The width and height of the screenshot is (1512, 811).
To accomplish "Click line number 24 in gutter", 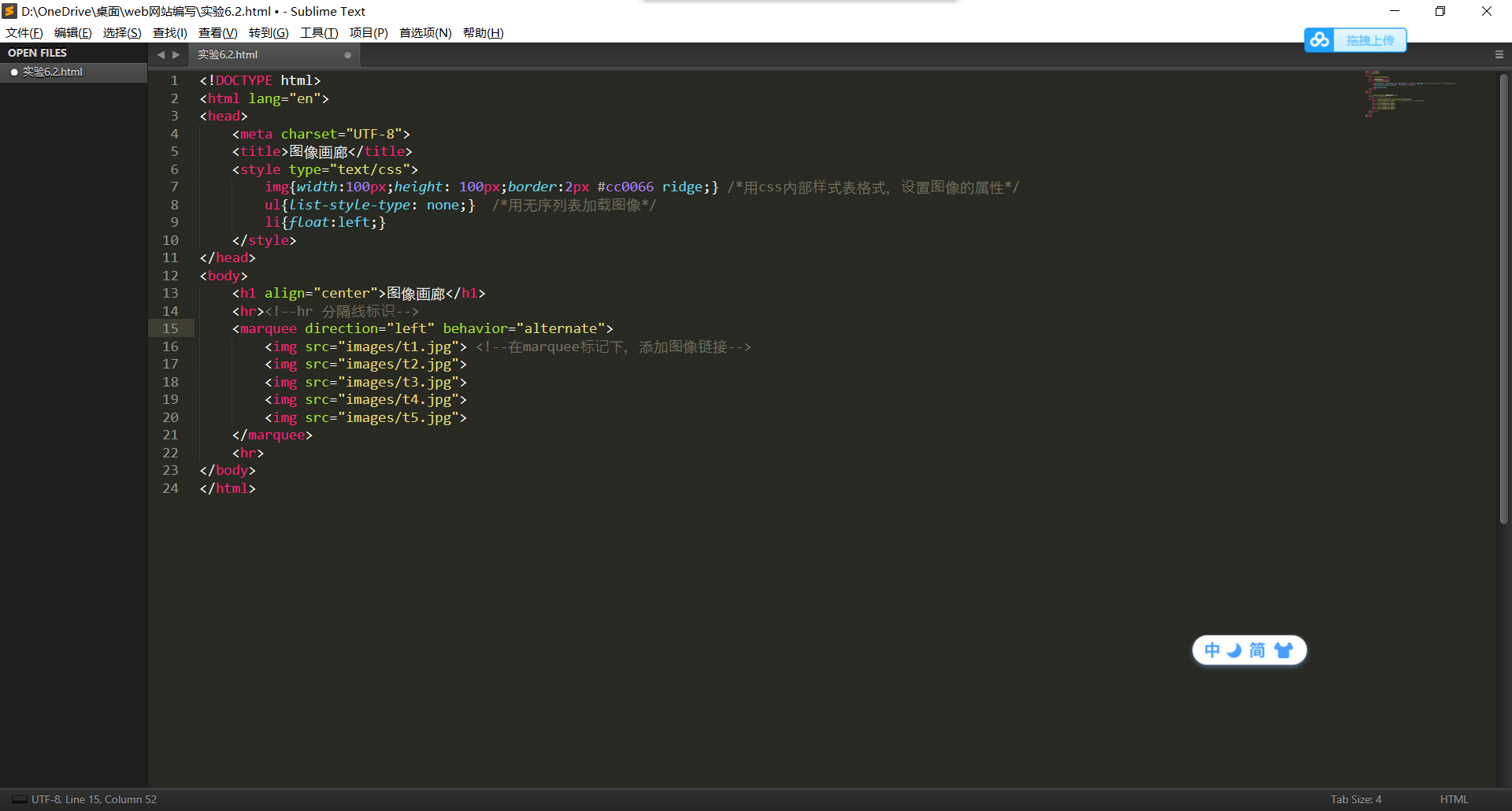I will click(x=170, y=488).
